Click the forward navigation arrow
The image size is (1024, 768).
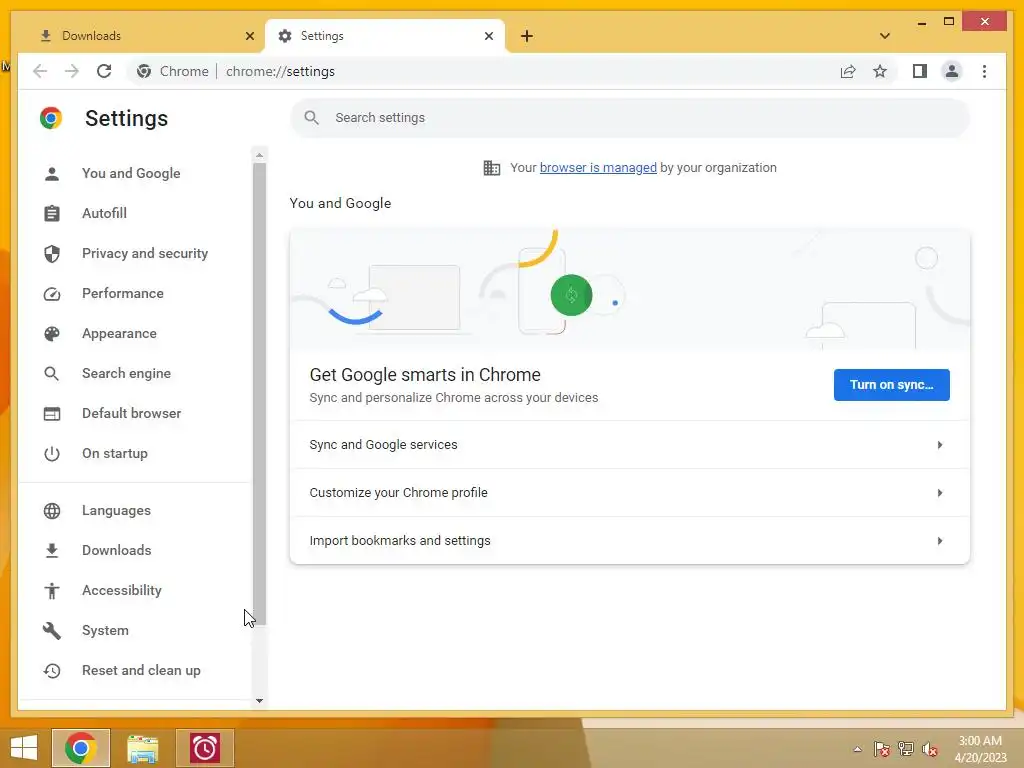pyautogui.click(x=72, y=71)
